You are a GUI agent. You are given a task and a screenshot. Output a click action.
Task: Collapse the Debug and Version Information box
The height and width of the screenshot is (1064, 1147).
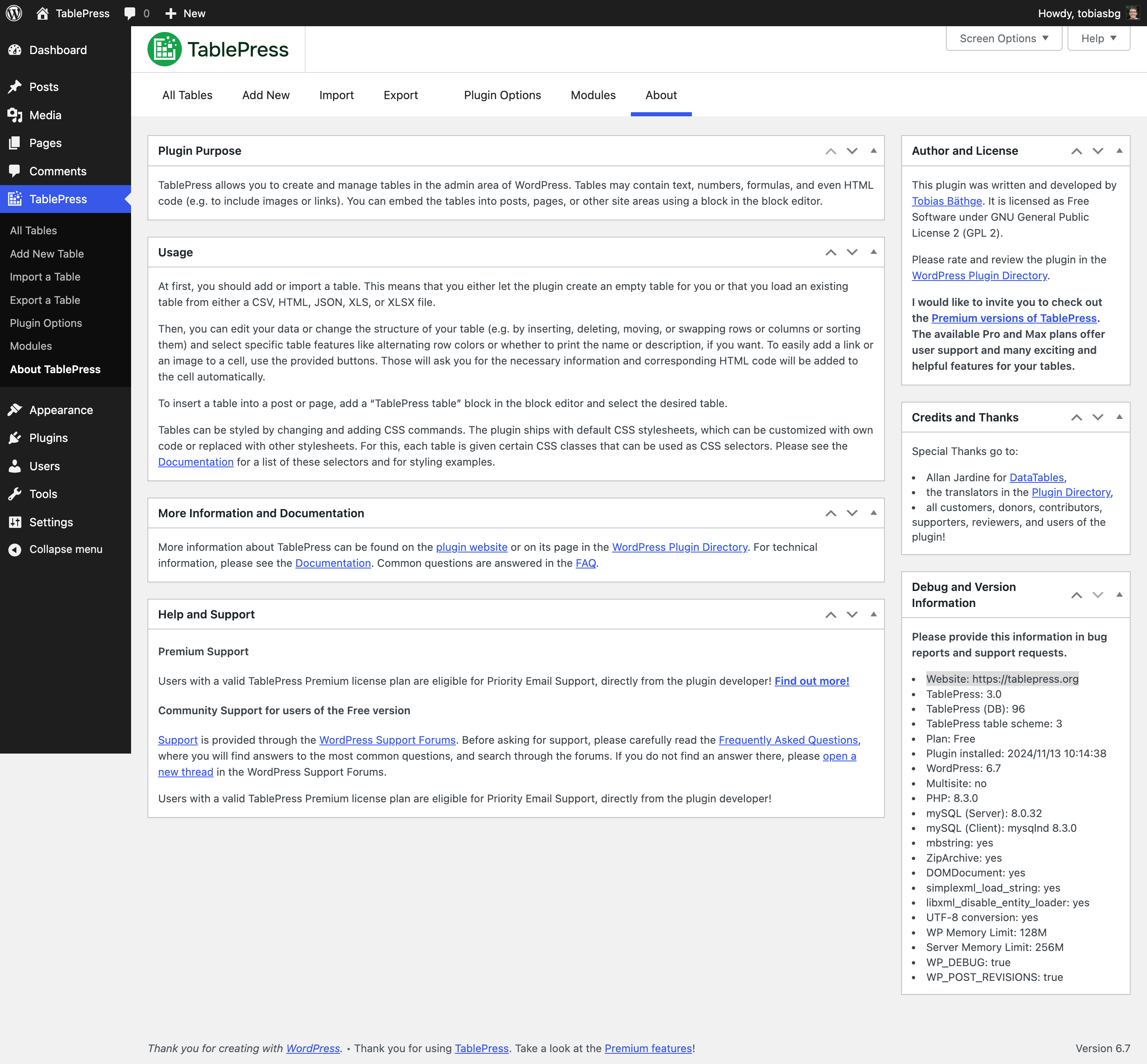(x=1119, y=595)
